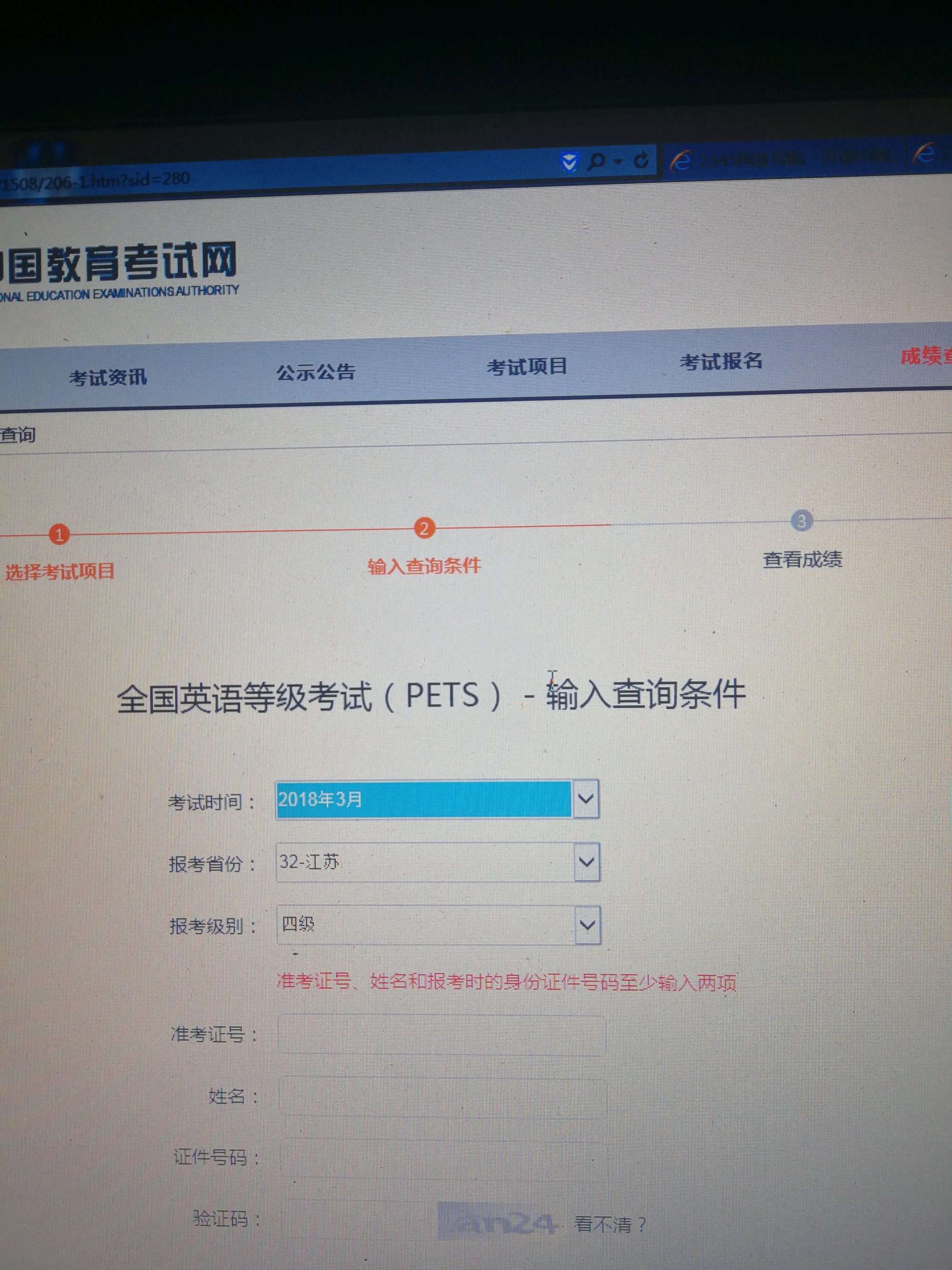Expand the 报考省份 dropdown showing 32-江苏
The width and height of the screenshot is (952, 1270).
tap(586, 862)
